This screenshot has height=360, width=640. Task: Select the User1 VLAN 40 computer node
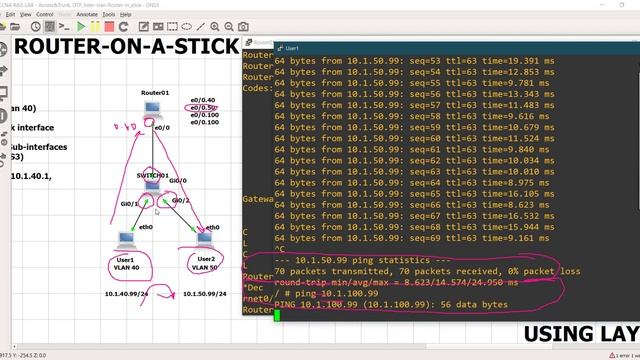(126, 240)
